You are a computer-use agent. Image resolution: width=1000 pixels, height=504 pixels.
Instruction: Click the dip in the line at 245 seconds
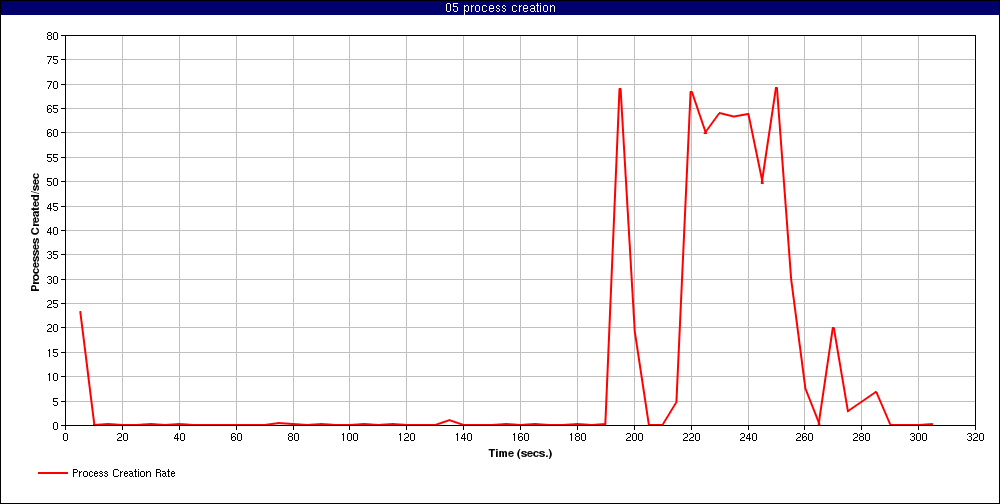click(x=762, y=182)
